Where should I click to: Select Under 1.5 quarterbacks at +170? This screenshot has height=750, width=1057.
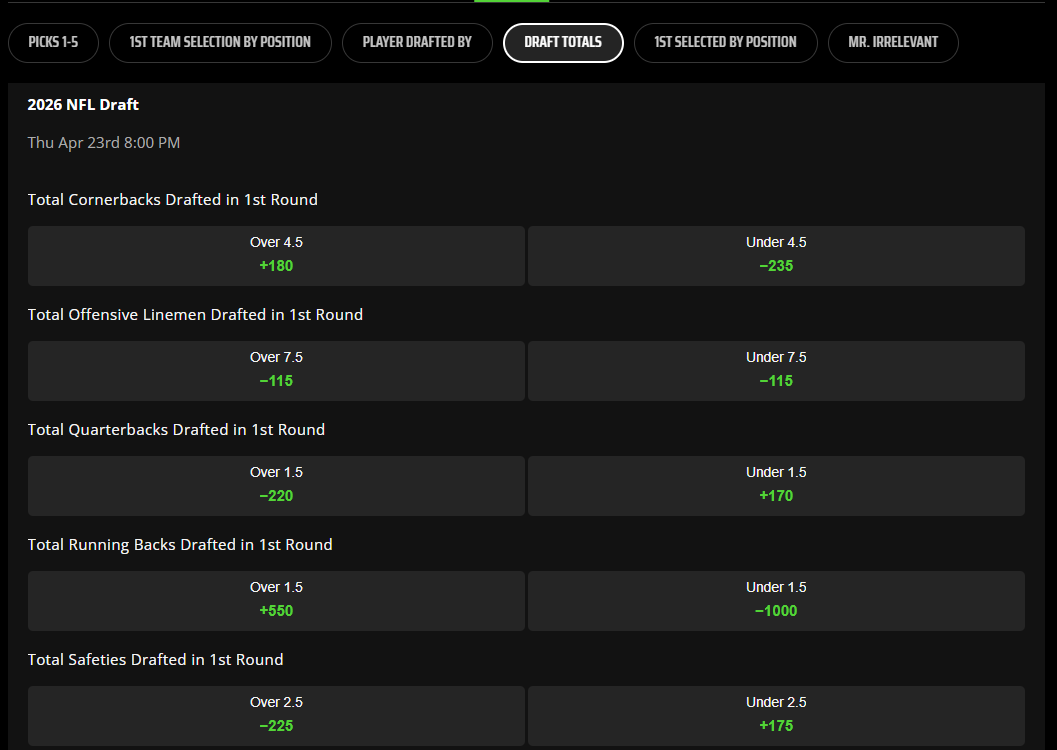[776, 486]
